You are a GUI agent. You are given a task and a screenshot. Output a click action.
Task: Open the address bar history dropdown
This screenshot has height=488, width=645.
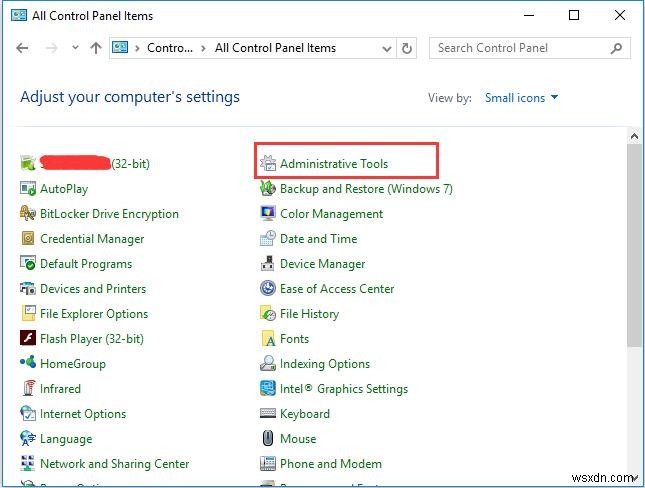tap(388, 48)
